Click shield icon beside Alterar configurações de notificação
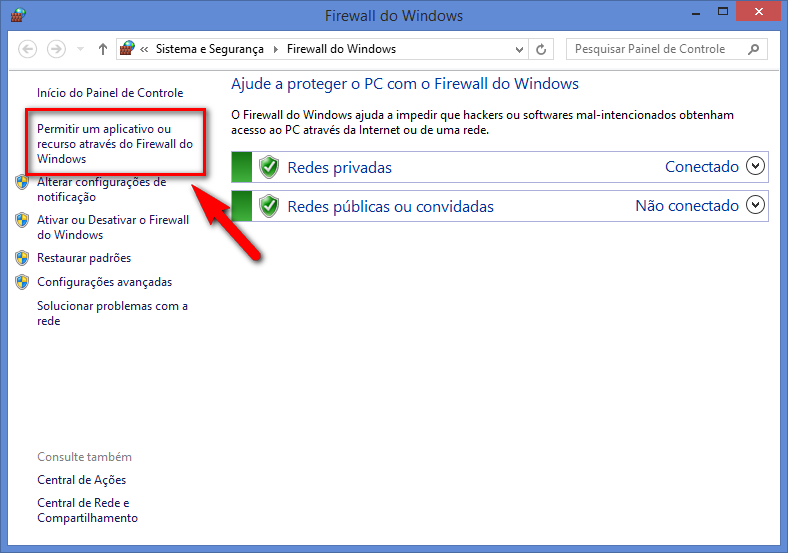The image size is (788, 553). [22, 182]
